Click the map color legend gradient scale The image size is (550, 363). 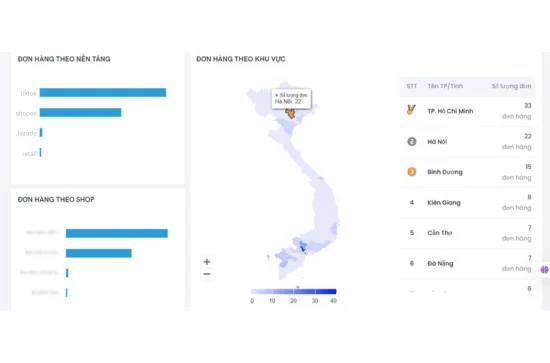point(294,291)
